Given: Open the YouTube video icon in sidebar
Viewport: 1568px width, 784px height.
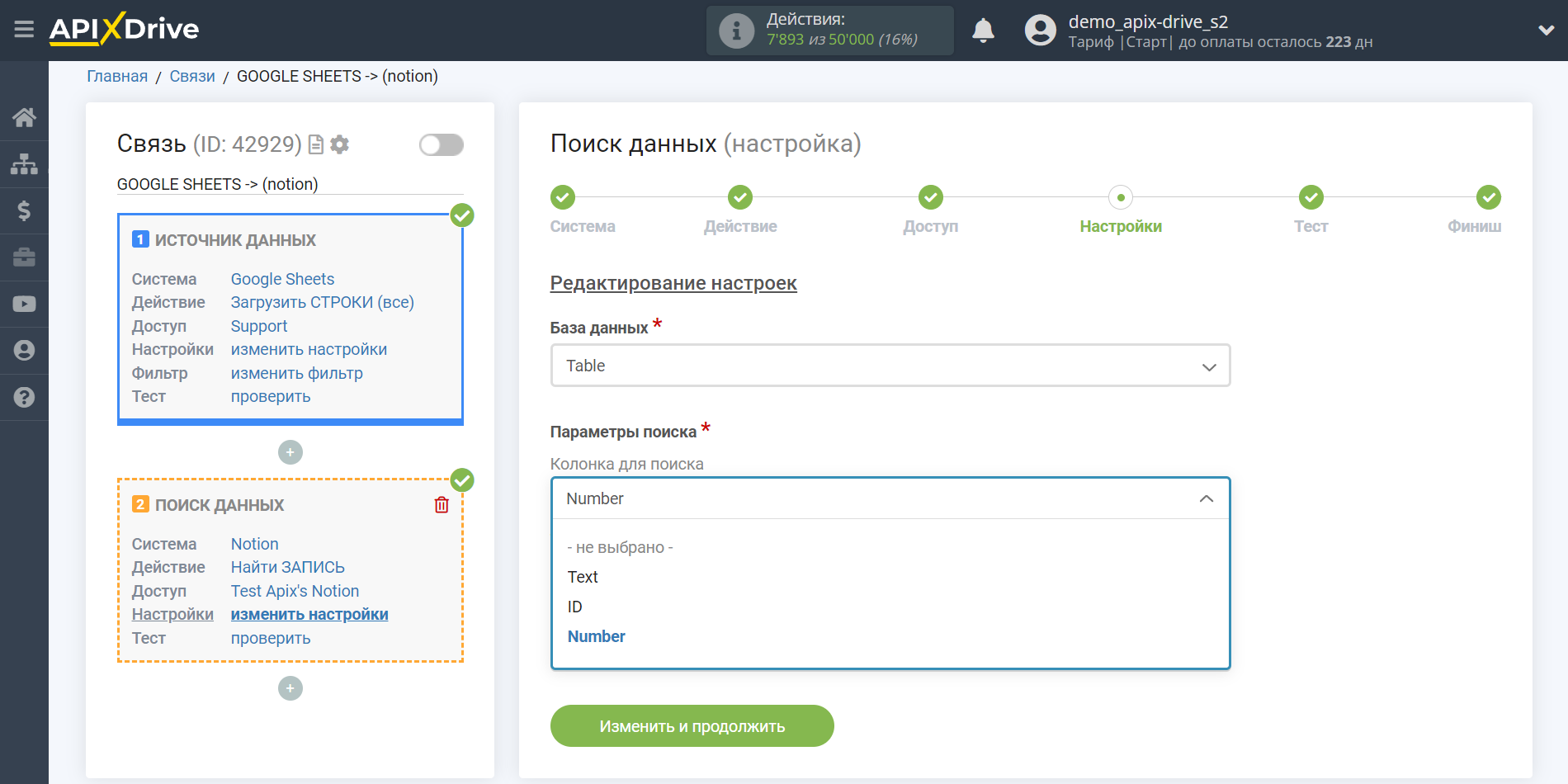Looking at the screenshot, I should tap(24, 304).
